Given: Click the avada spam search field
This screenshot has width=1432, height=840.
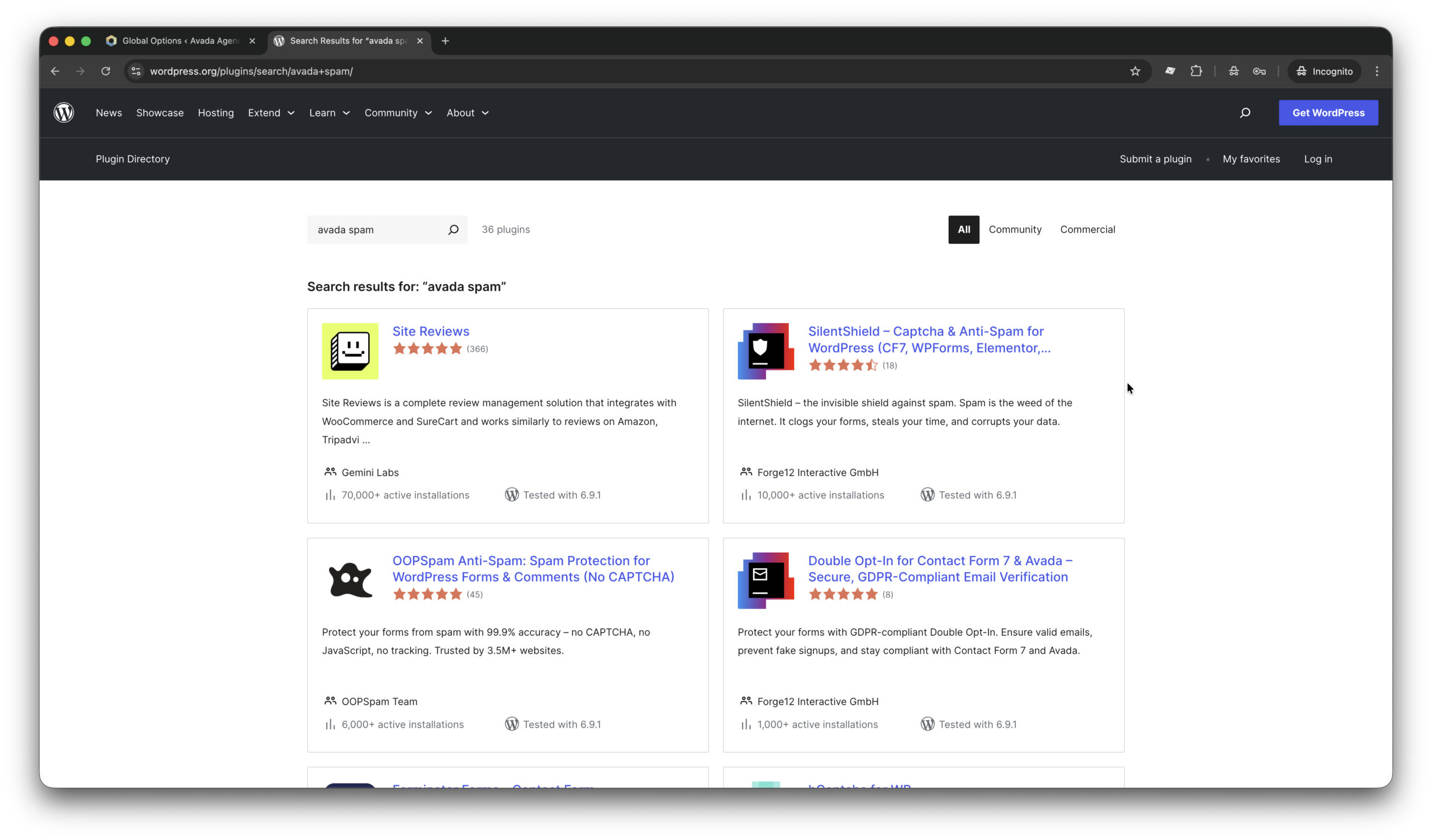Looking at the screenshot, I should [375, 229].
